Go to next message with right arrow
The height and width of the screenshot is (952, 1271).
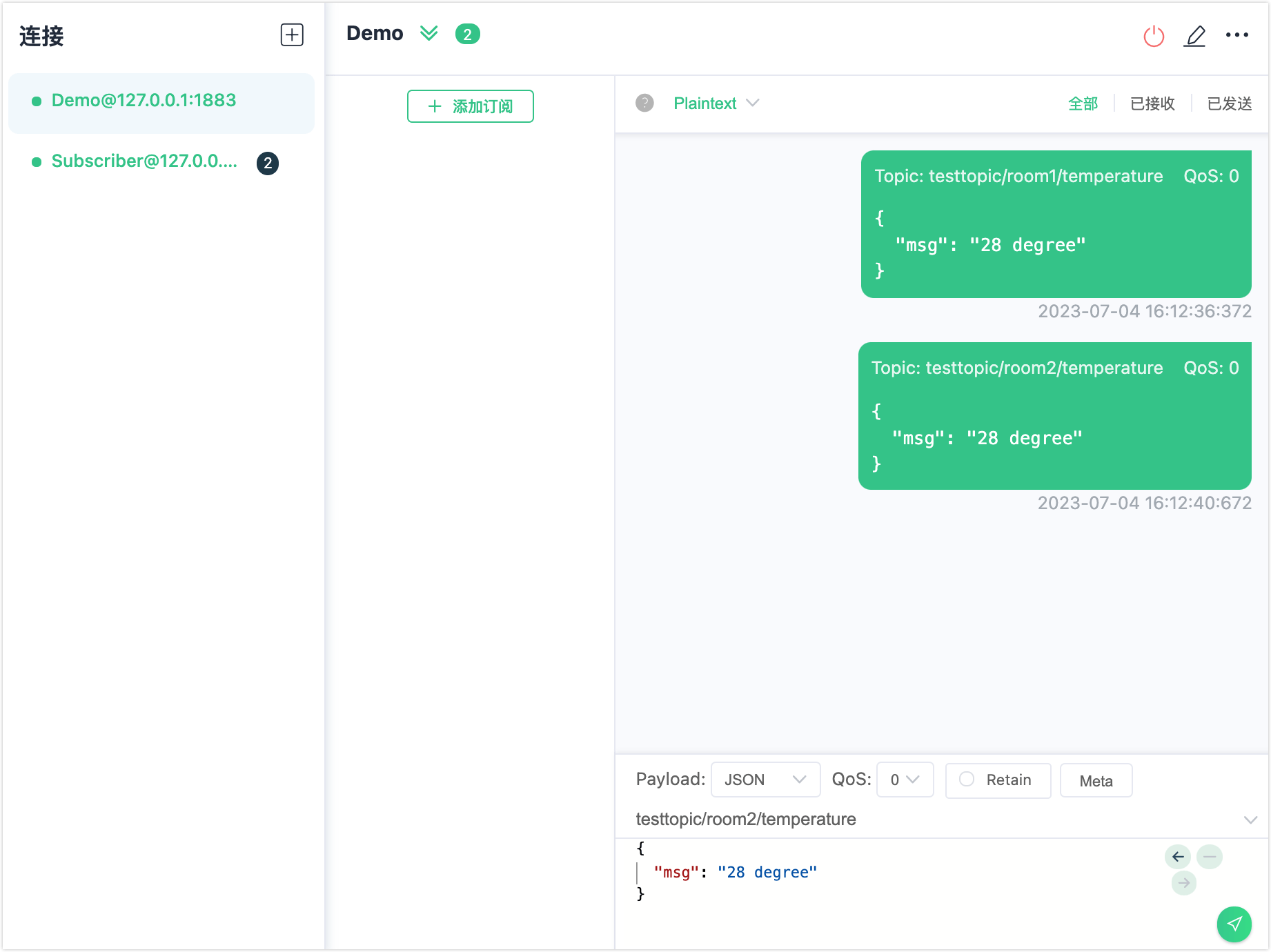pyautogui.click(x=1184, y=883)
